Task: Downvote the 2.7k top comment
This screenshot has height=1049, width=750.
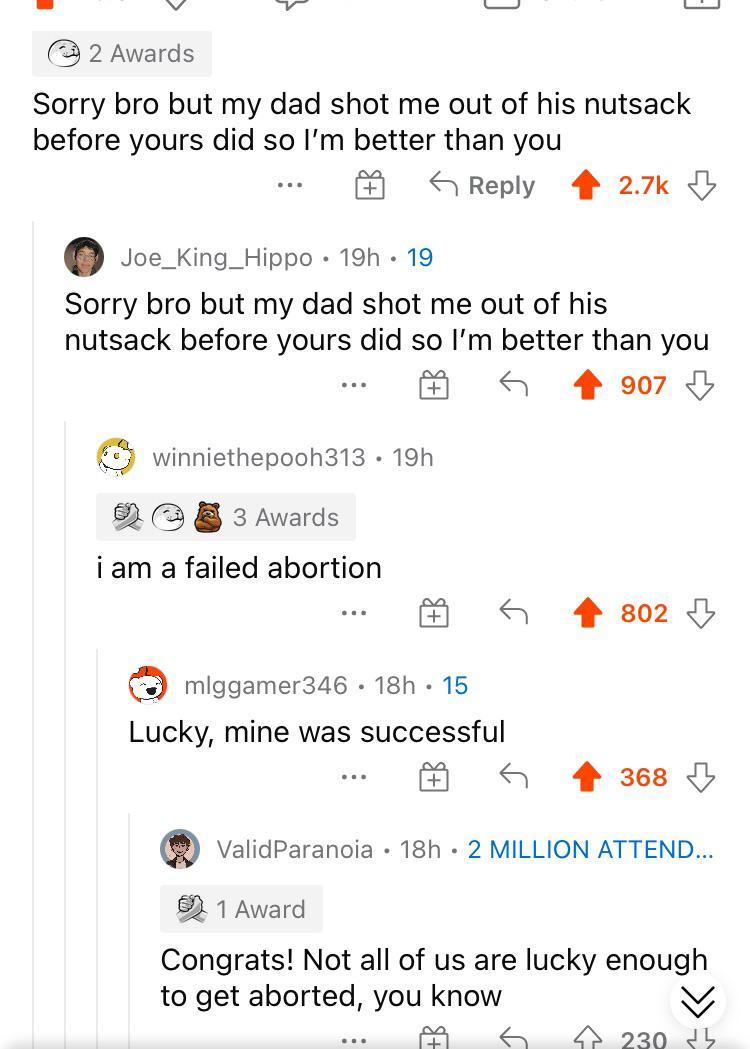Action: (x=703, y=185)
